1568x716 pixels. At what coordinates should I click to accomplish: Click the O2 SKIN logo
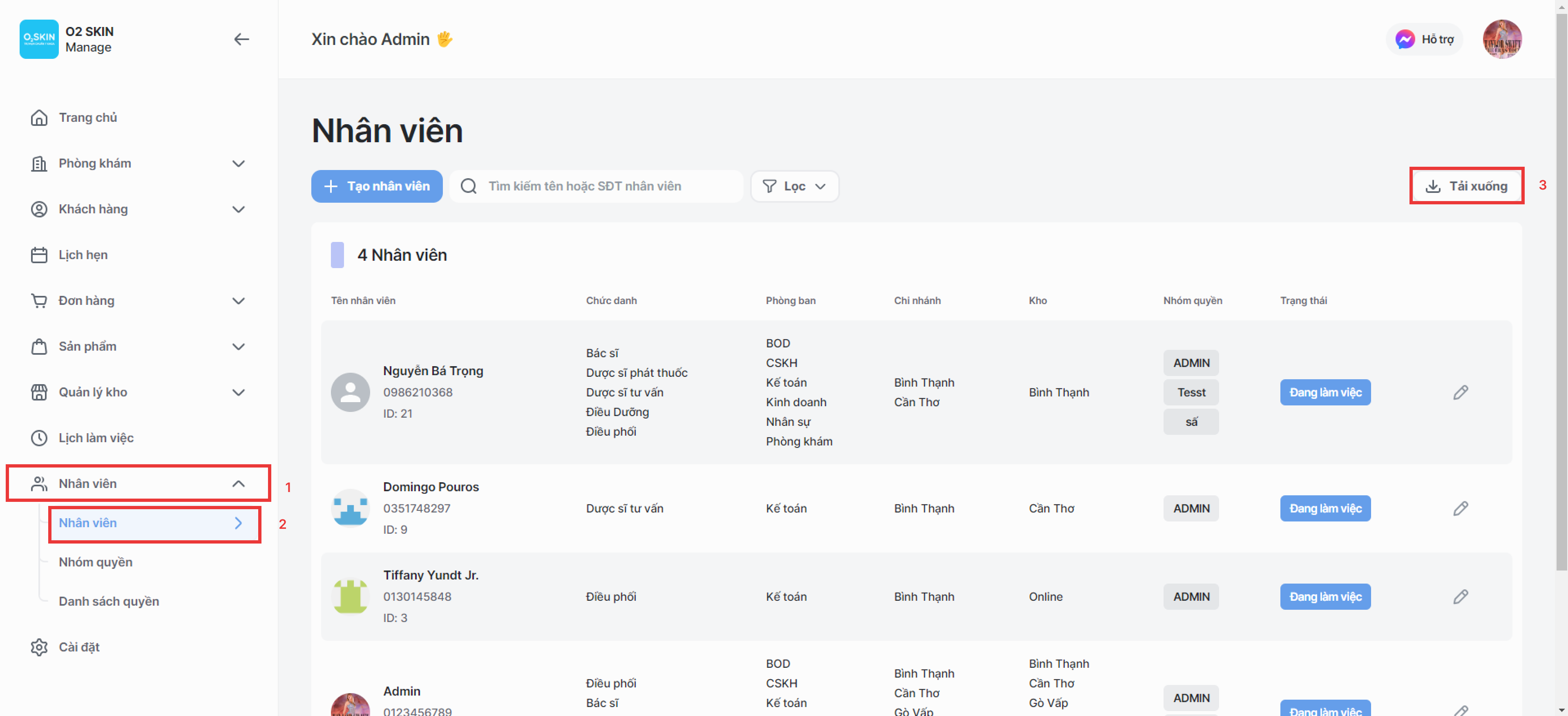[39, 40]
